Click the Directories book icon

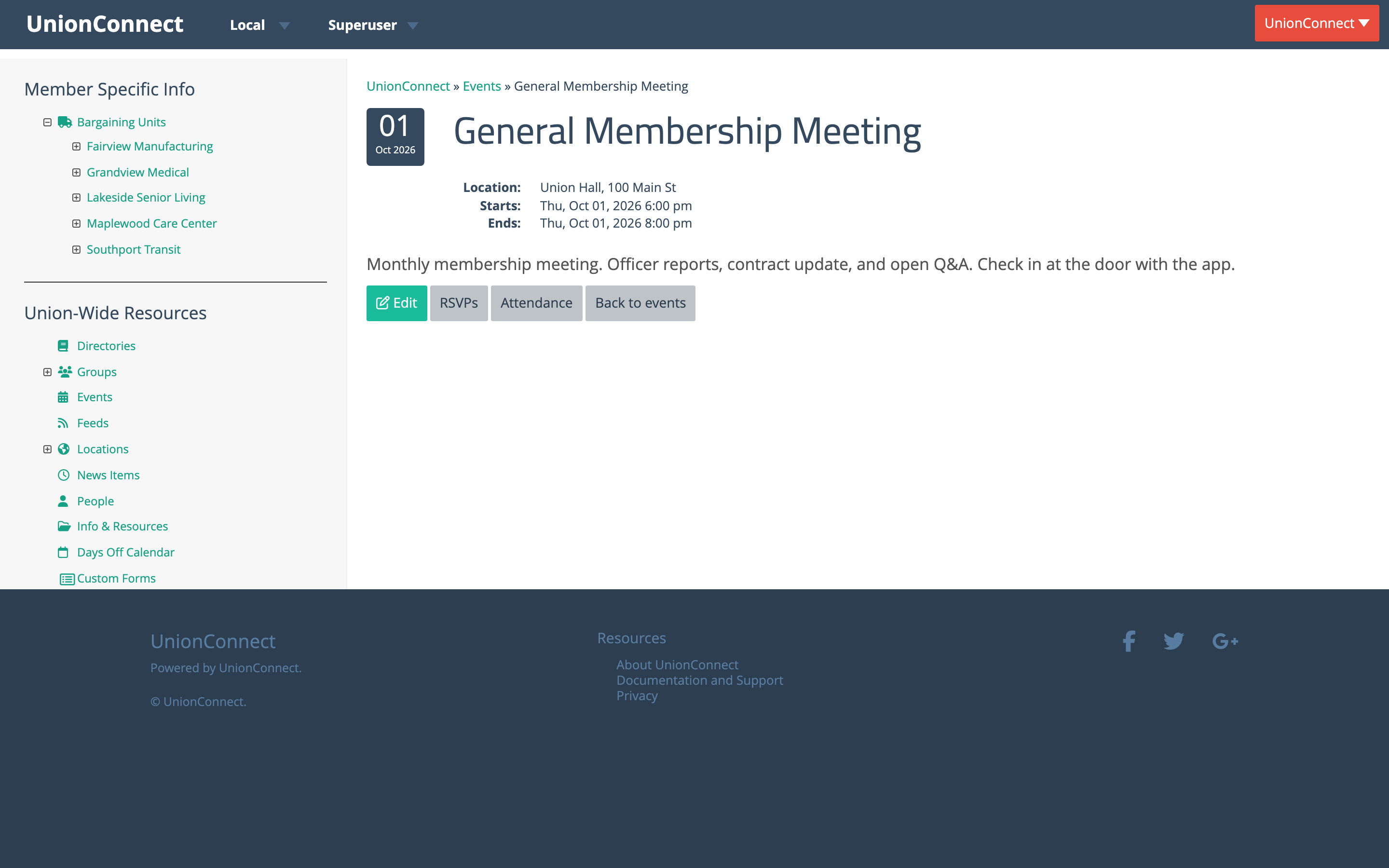pos(63,346)
